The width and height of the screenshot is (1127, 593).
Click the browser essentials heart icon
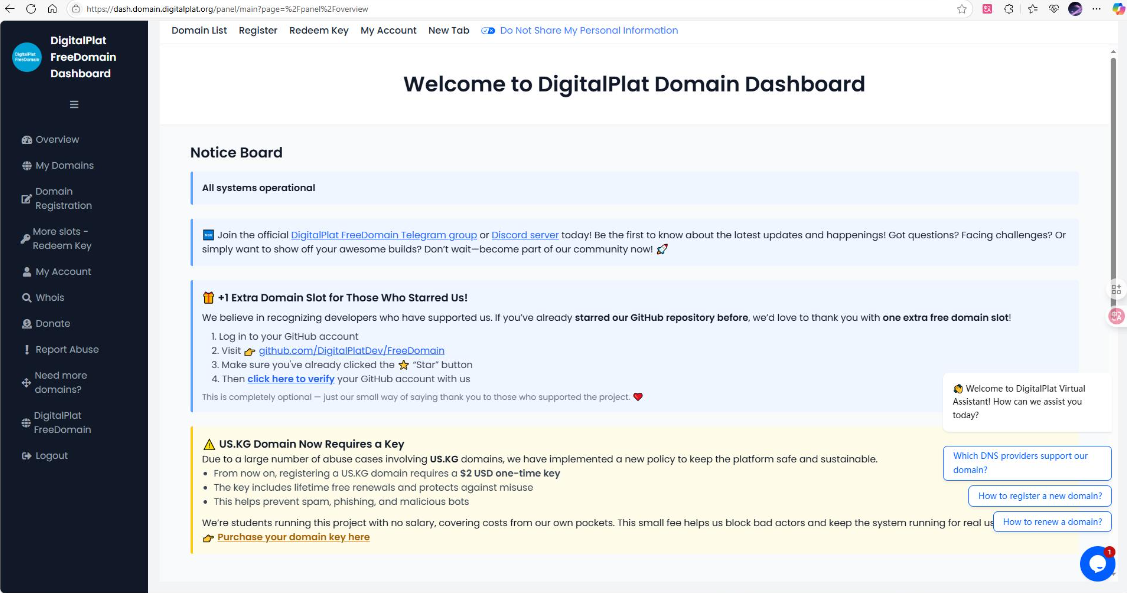1054,9
